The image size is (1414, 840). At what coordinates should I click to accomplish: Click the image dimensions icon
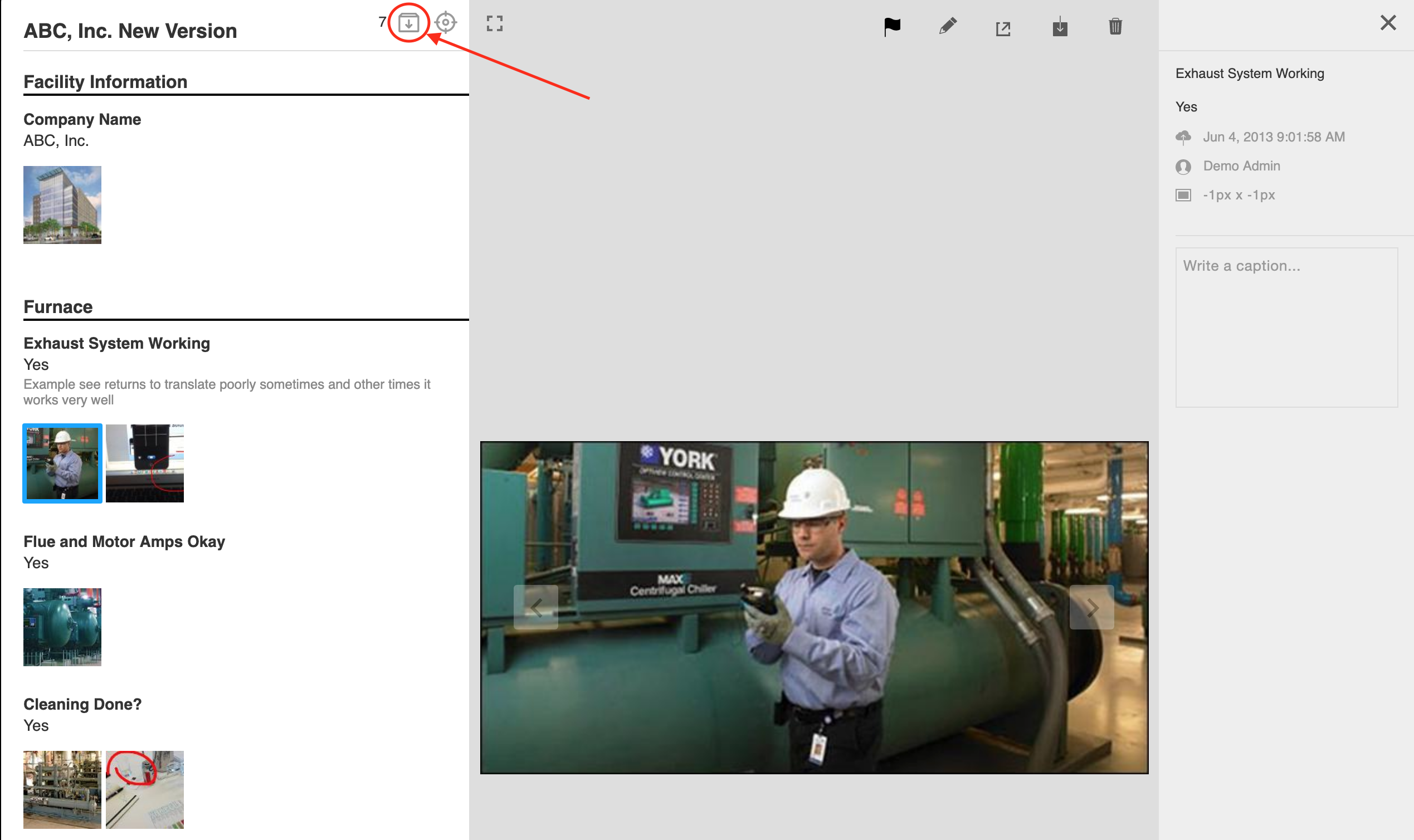[x=1183, y=196]
